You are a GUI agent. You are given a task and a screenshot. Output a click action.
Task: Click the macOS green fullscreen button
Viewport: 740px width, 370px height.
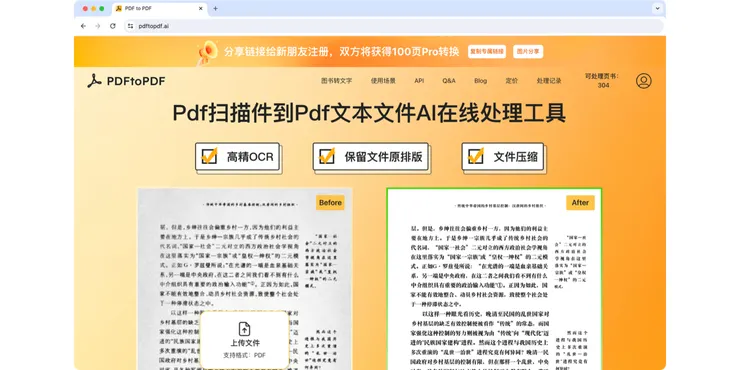pyautogui.click(x=101, y=8)
